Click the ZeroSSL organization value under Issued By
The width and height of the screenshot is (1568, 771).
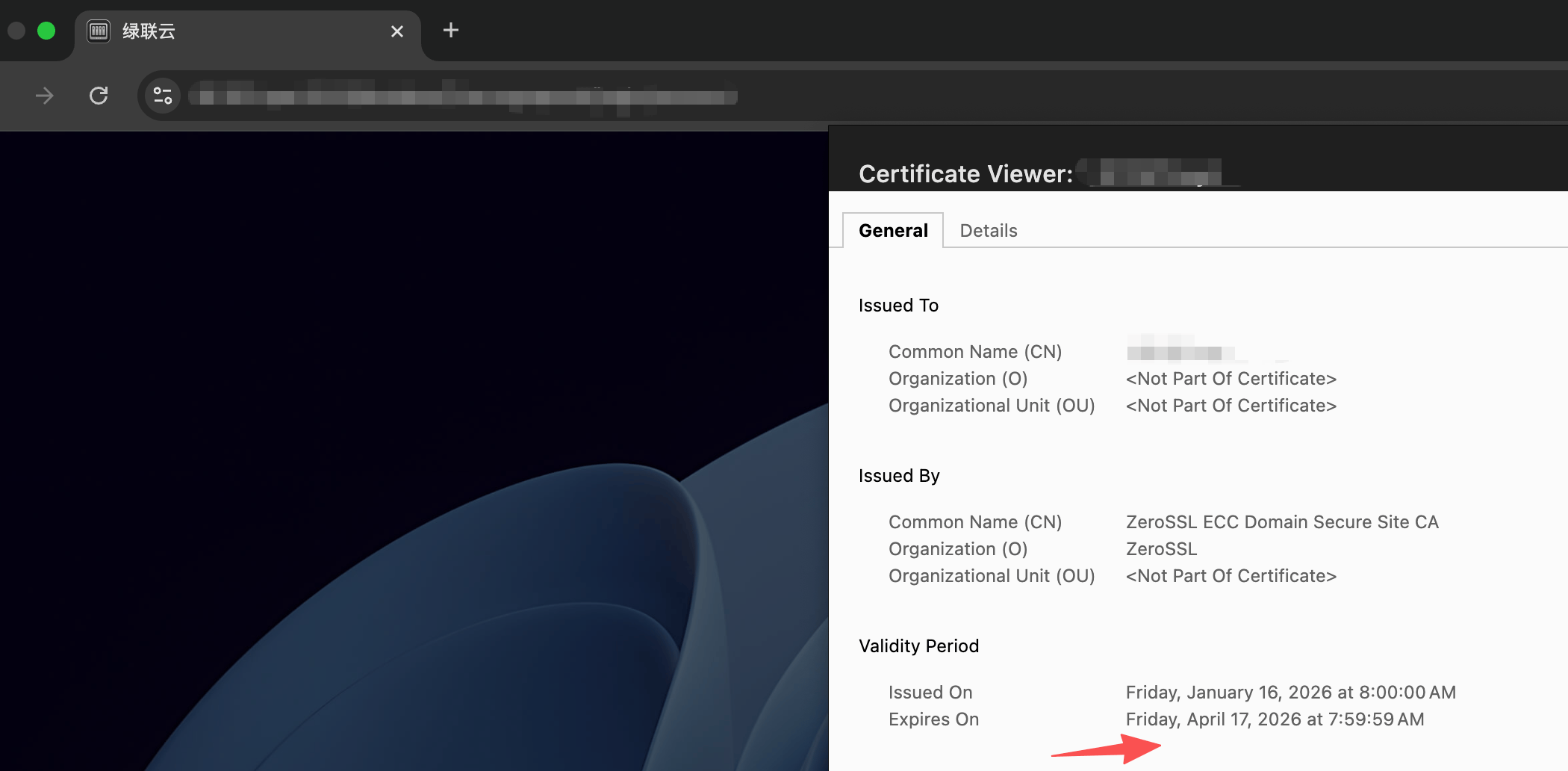coord(1161,549)
